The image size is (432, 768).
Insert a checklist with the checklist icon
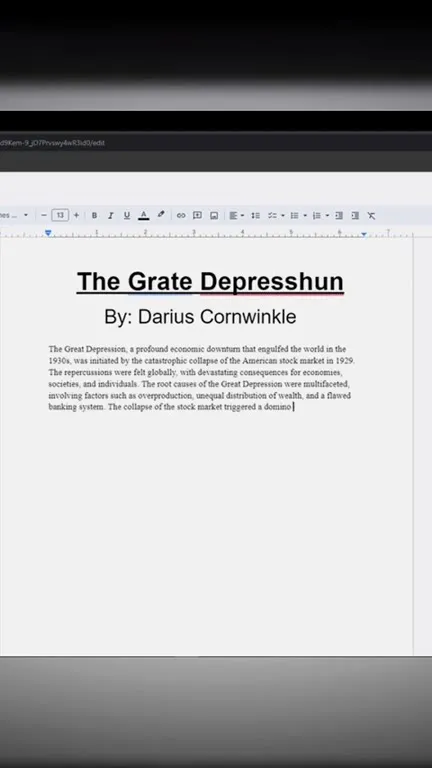click(272, 216)
